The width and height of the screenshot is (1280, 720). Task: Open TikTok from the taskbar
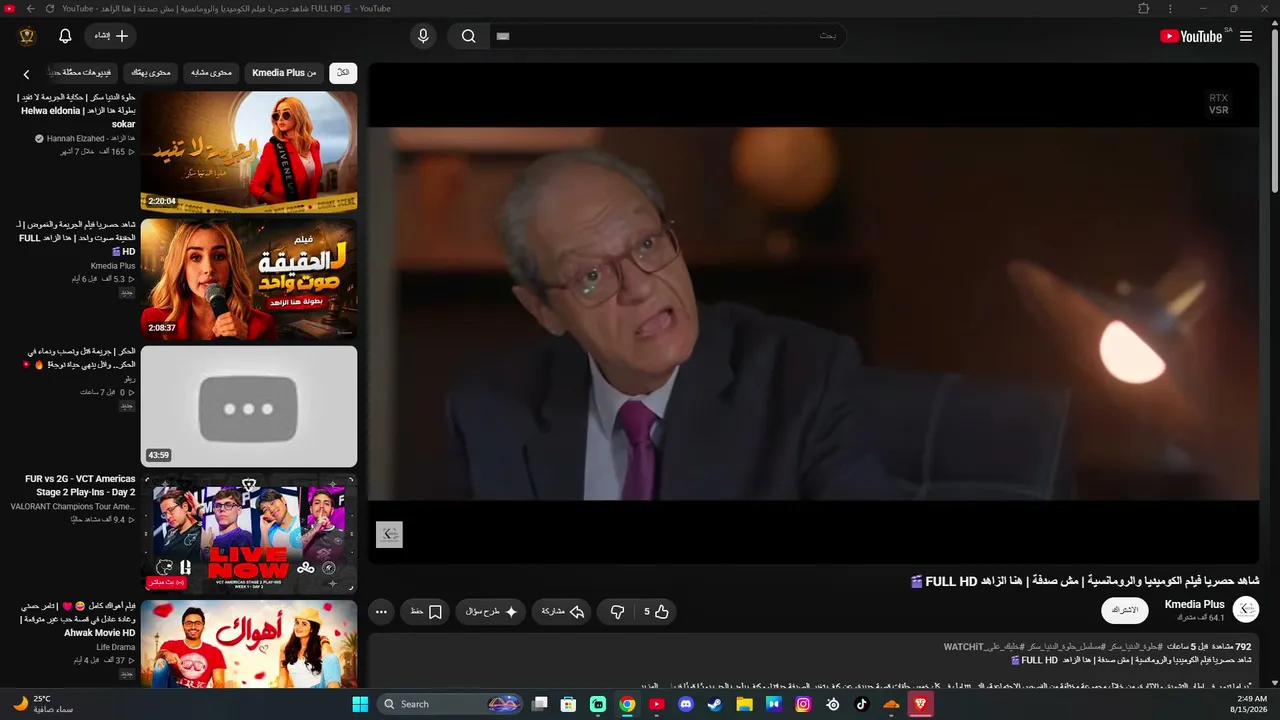(x=862, y=704)
